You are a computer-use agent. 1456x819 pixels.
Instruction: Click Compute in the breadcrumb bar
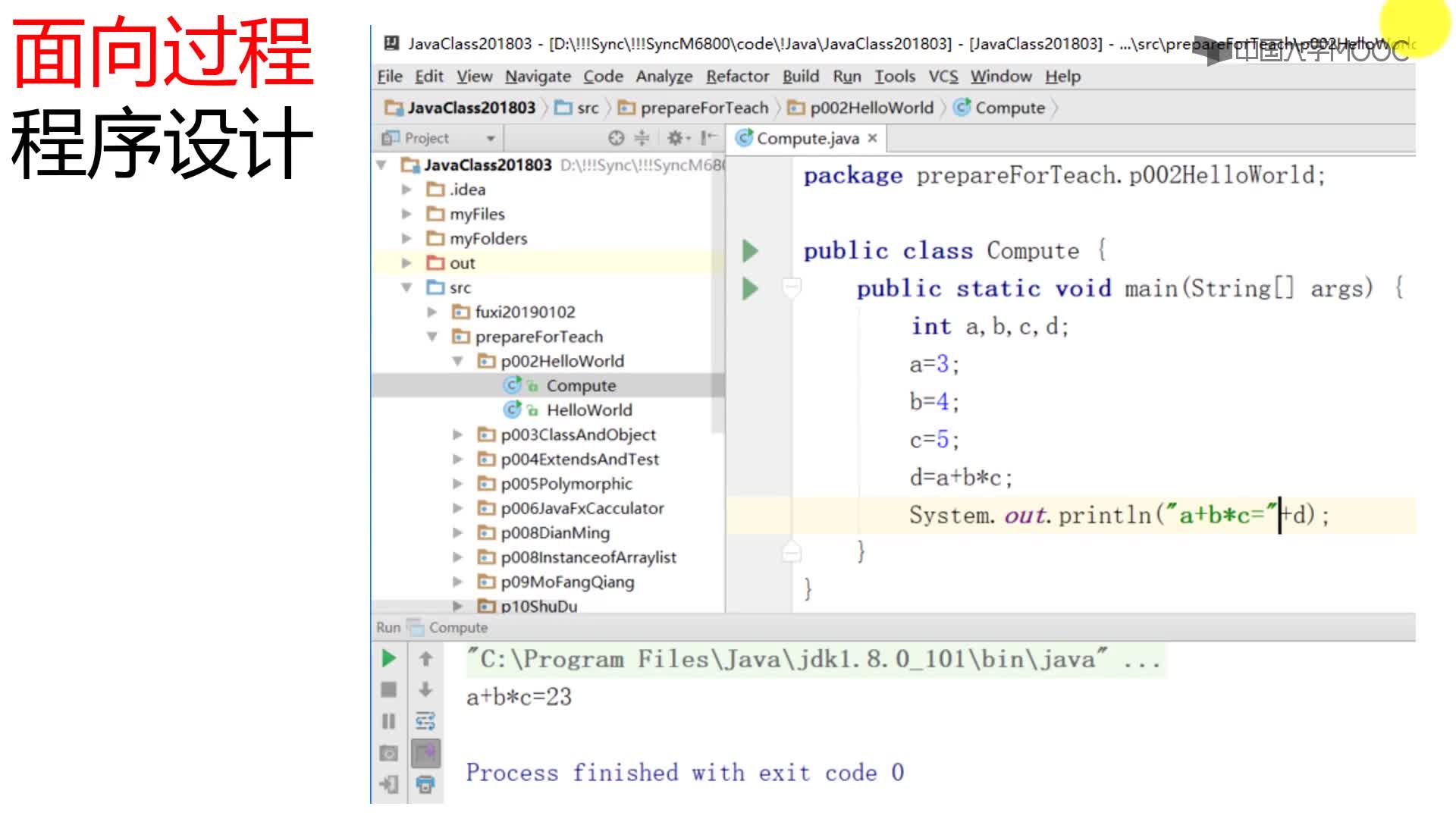point(999,108)
